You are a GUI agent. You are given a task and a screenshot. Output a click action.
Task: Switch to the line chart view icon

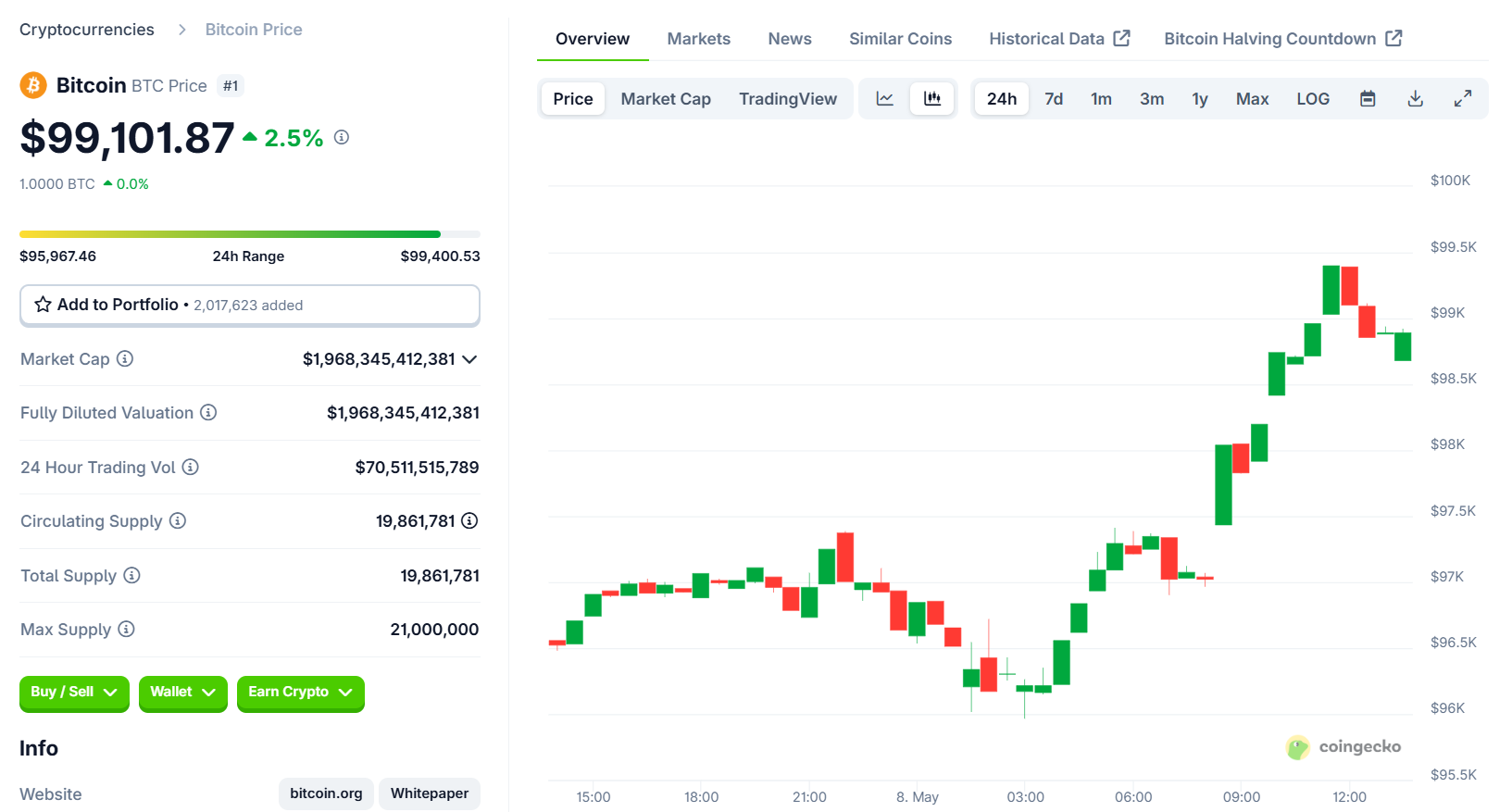(885, 98)
